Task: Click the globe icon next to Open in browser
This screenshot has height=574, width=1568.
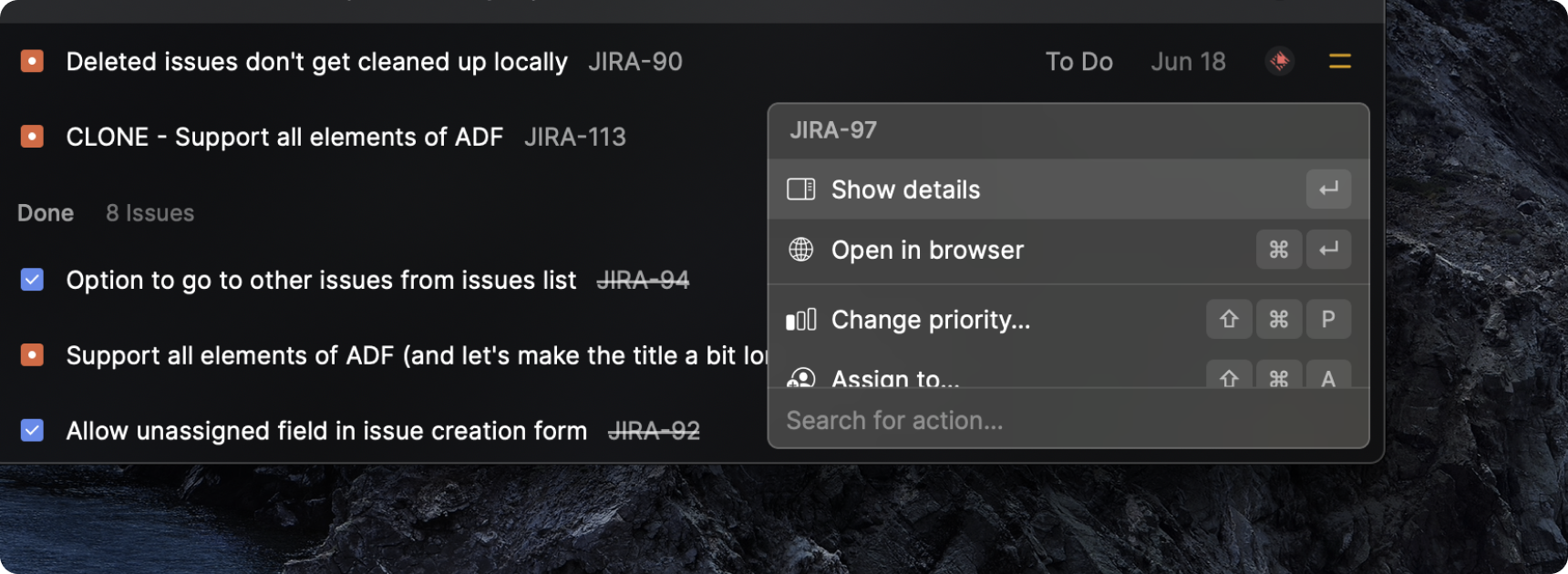Action: pyautogui.click(x=800, y=250)
